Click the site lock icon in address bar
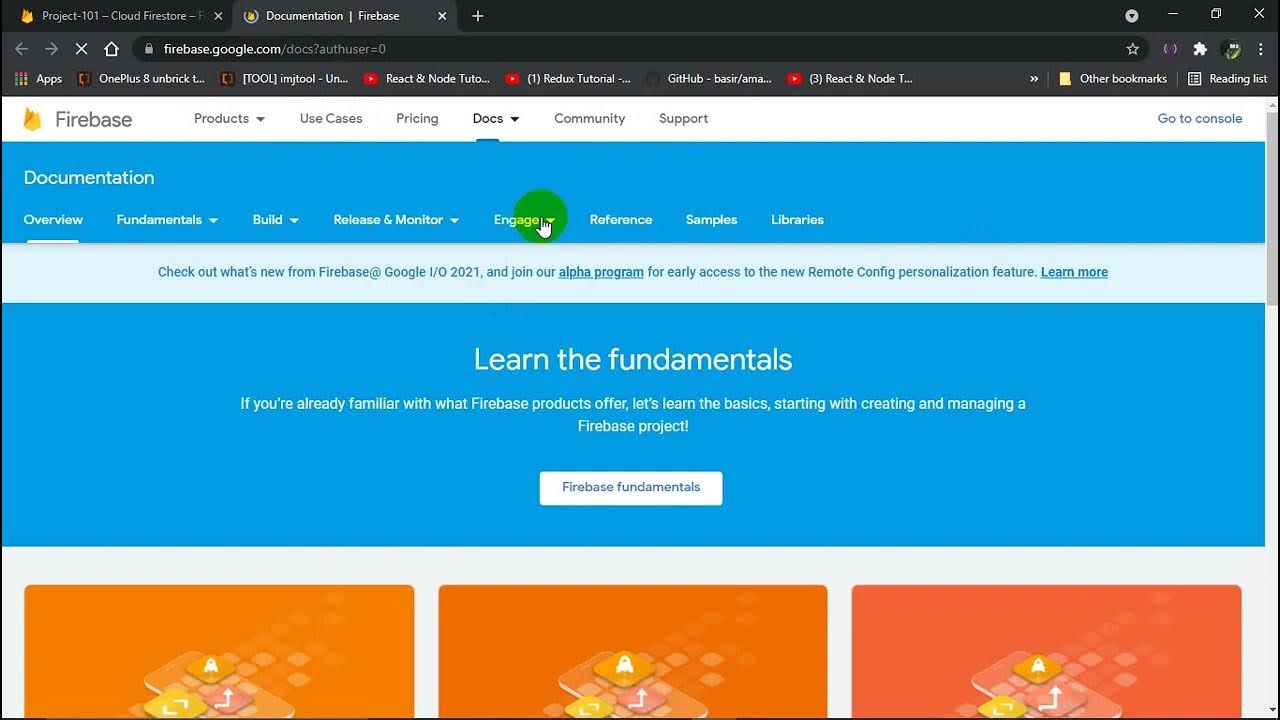The width and height of the screenshot is (1280, 720). [x=149, y=49]
